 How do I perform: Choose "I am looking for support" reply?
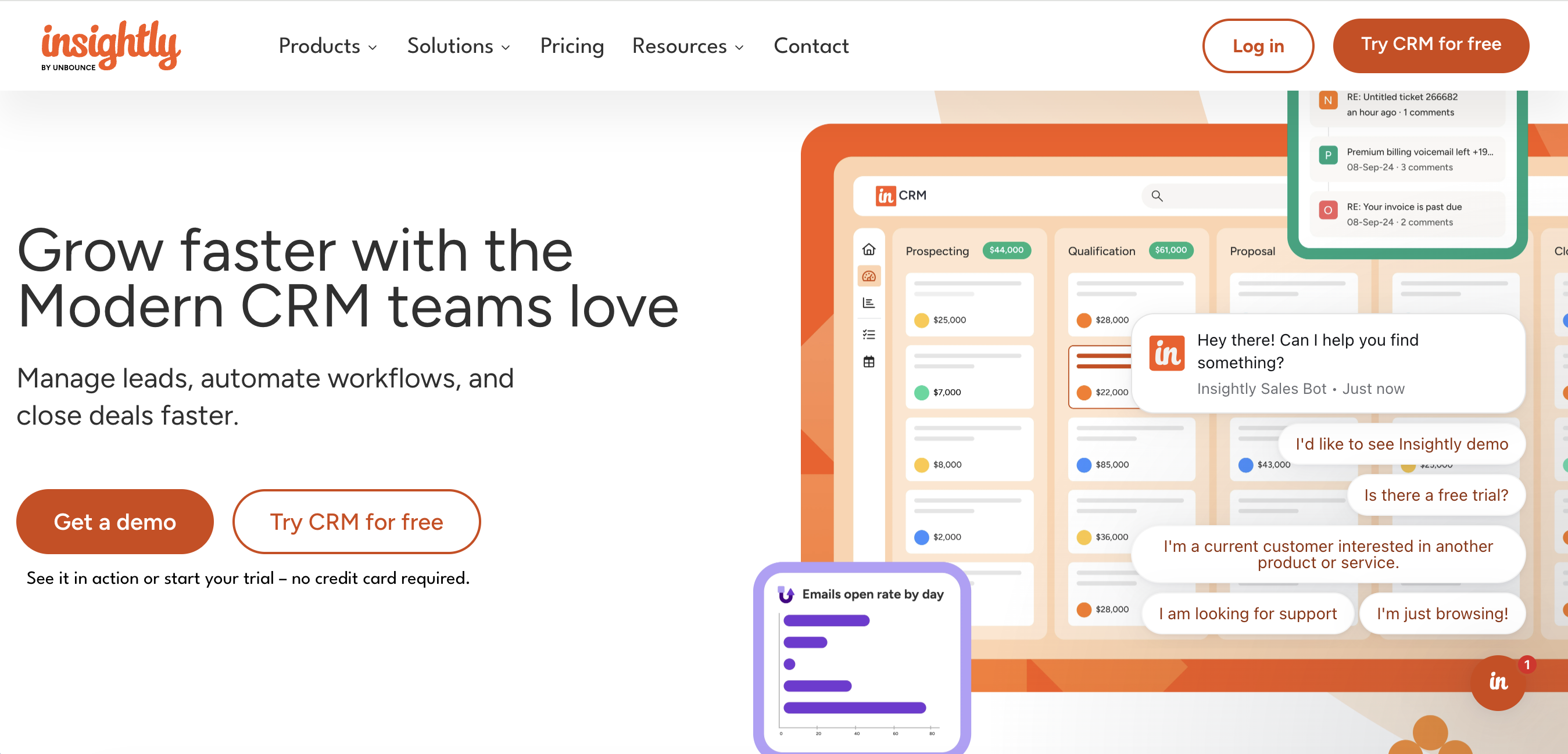coord(1248,613)
